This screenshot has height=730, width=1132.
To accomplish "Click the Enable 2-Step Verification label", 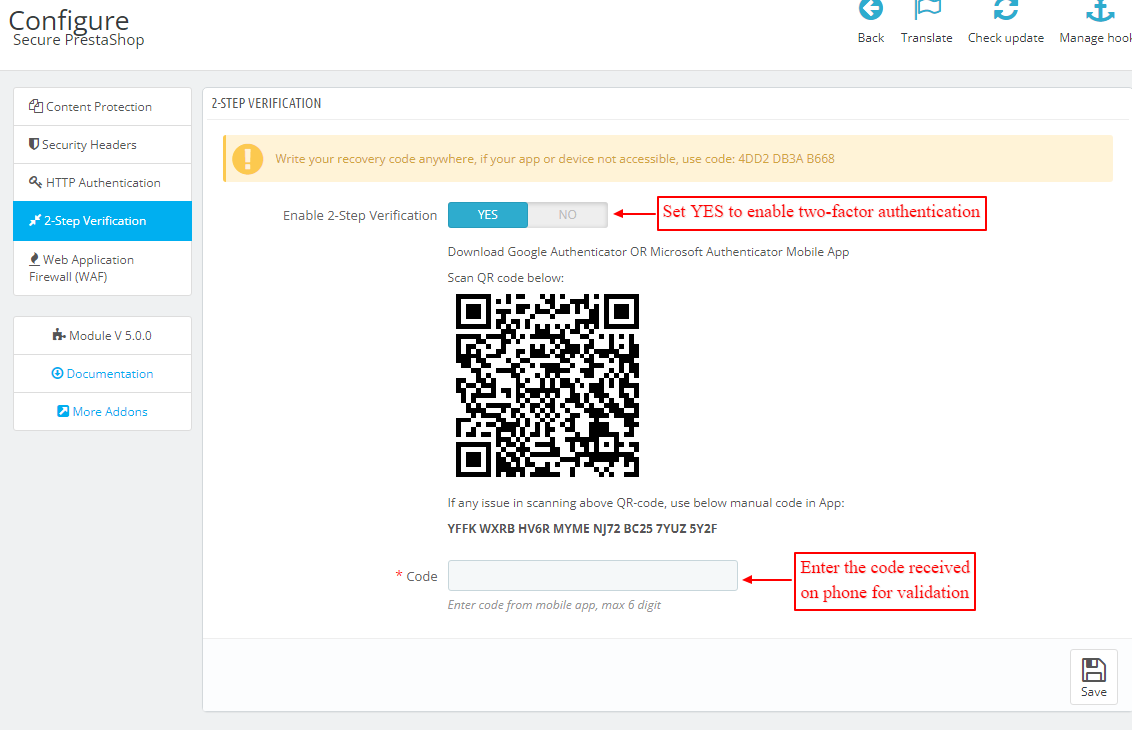I will (x=360, y=215).
